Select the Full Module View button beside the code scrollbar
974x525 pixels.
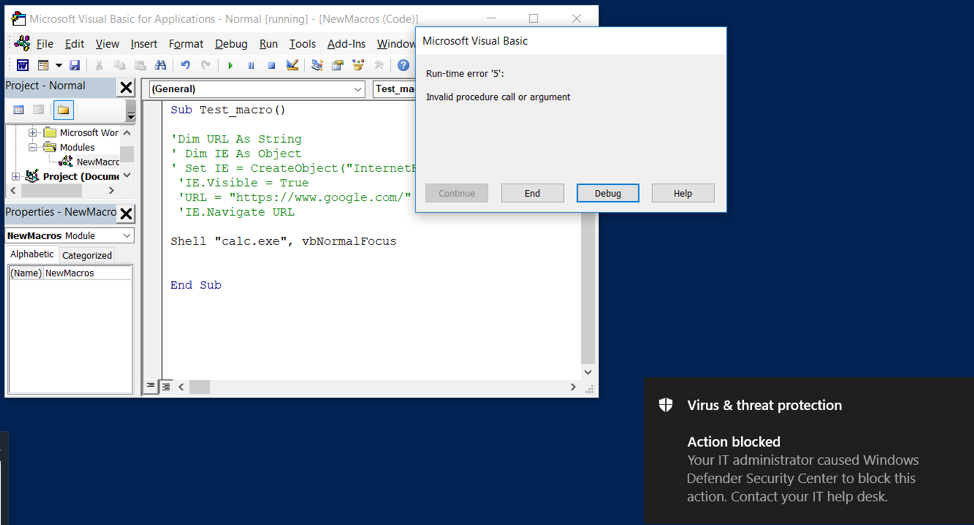(x=166, y=386)
